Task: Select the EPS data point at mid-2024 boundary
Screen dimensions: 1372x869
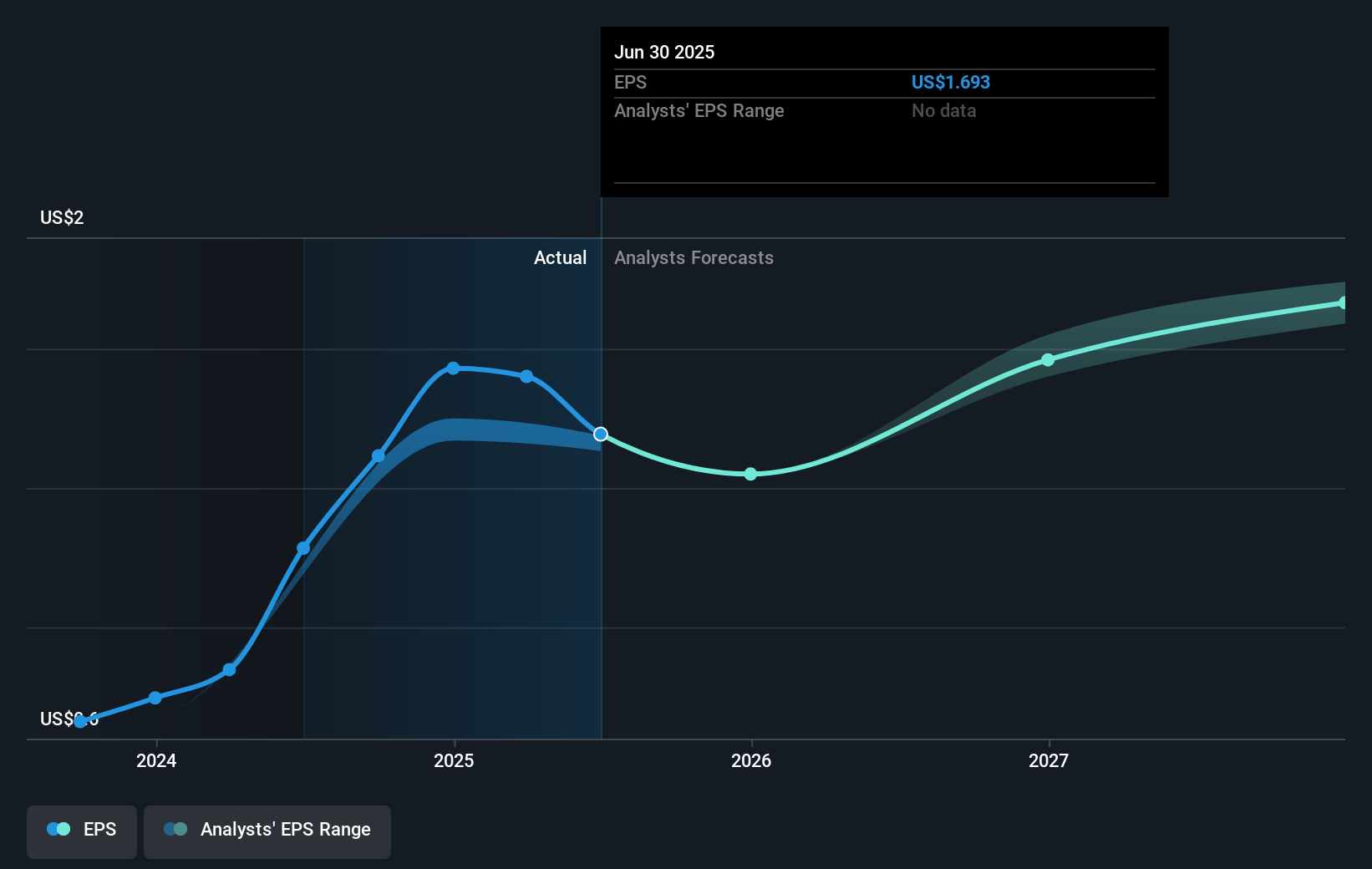Action: pyautogui.click(x=303, y=548)
